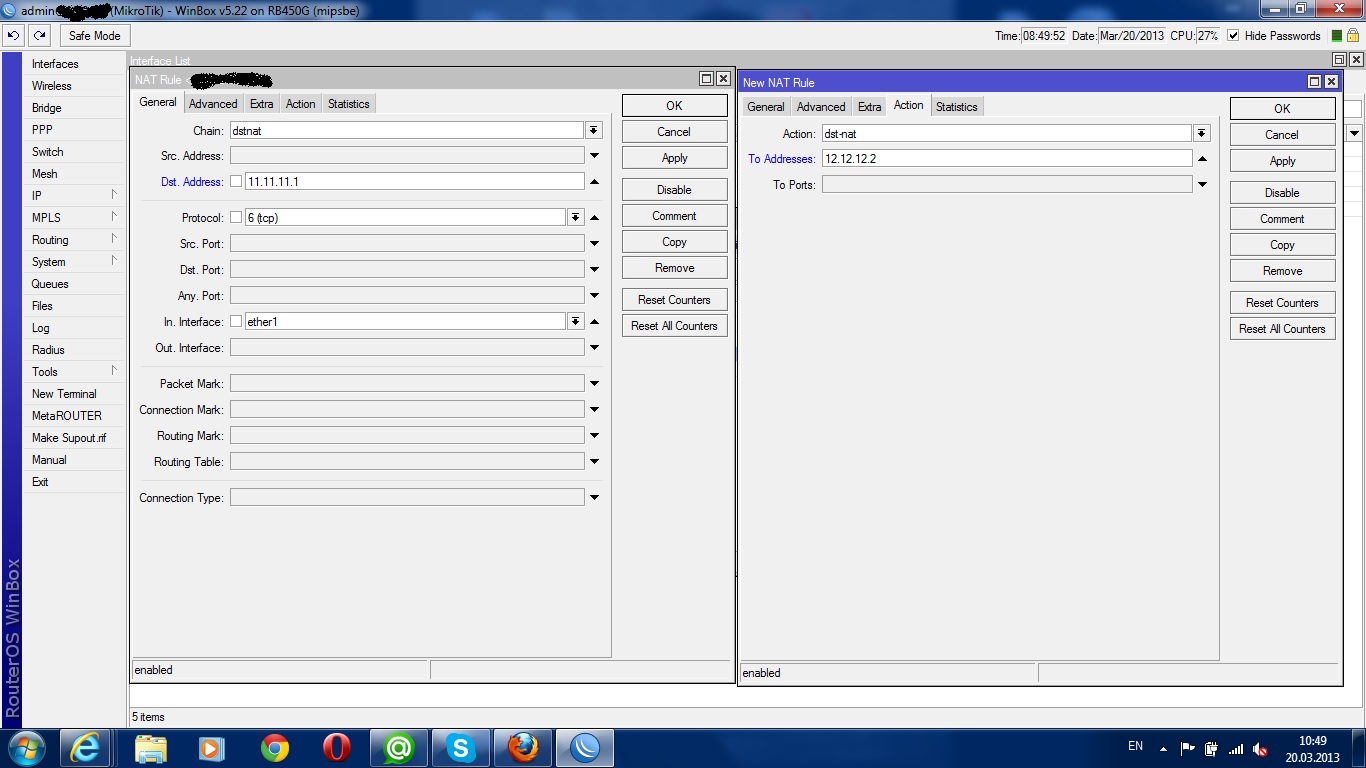Image resolution: width=1366 pixels, height=768 pixels.
Task: Open the green @ messenger taskbar icon
Action: point(398,748)
